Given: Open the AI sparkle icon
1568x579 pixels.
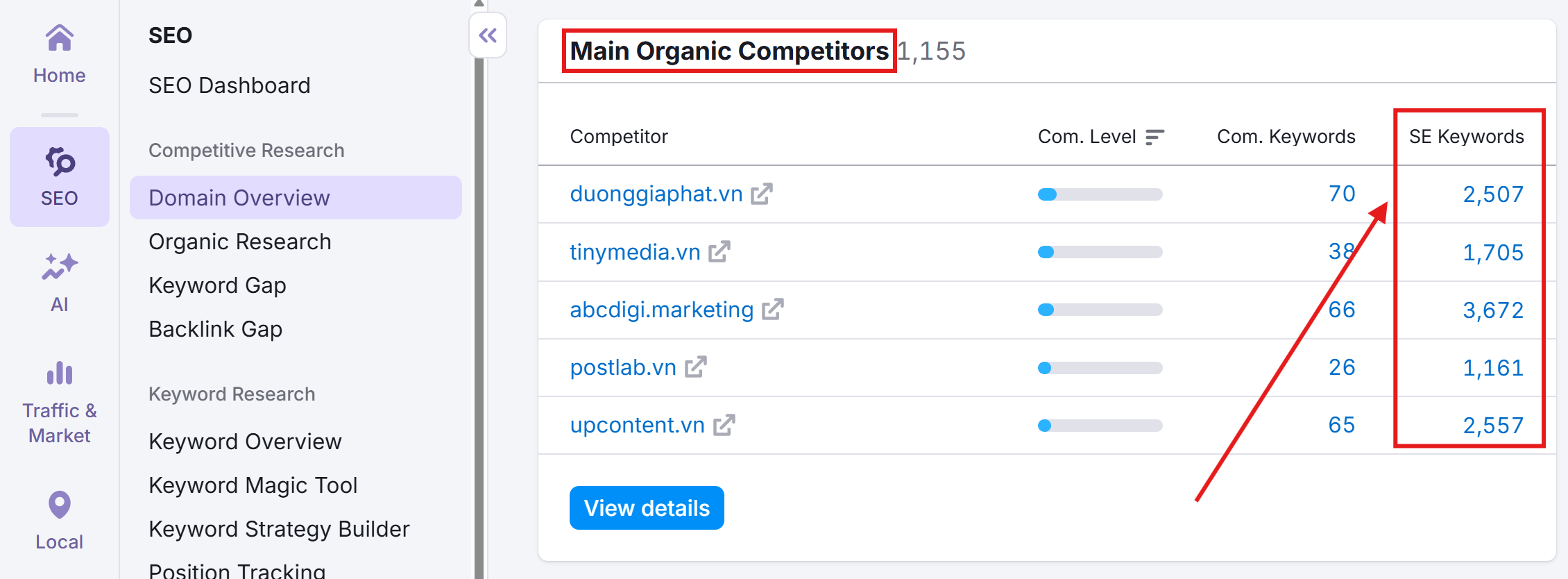Looking at the screenshot, I should pos(60,267).
